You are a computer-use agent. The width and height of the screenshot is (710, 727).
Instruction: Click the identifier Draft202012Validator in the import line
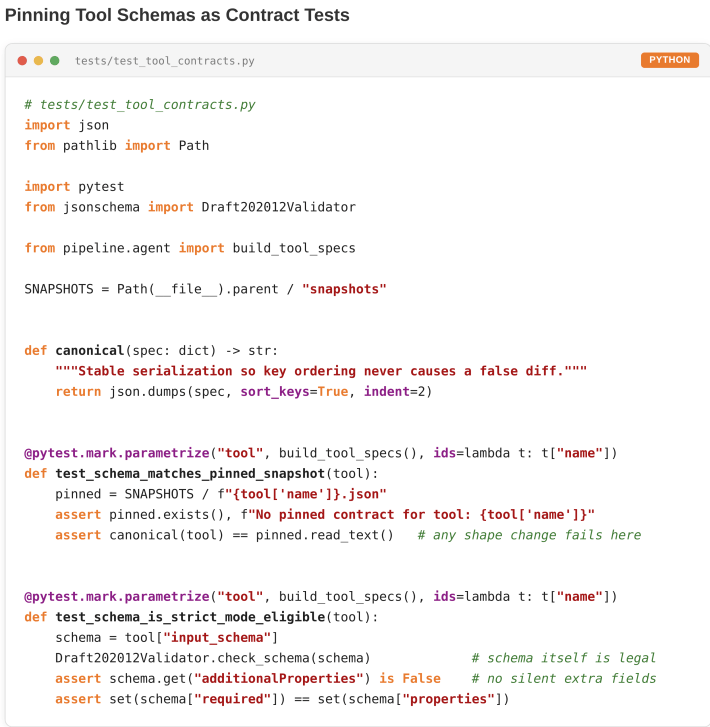(x=278, y=207)
